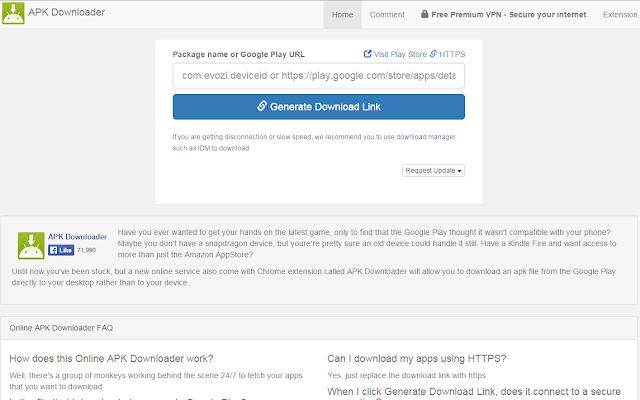Screen dimensions: 640x400
Task: Expand the Request Update dropdown
Action: point(433,171)
